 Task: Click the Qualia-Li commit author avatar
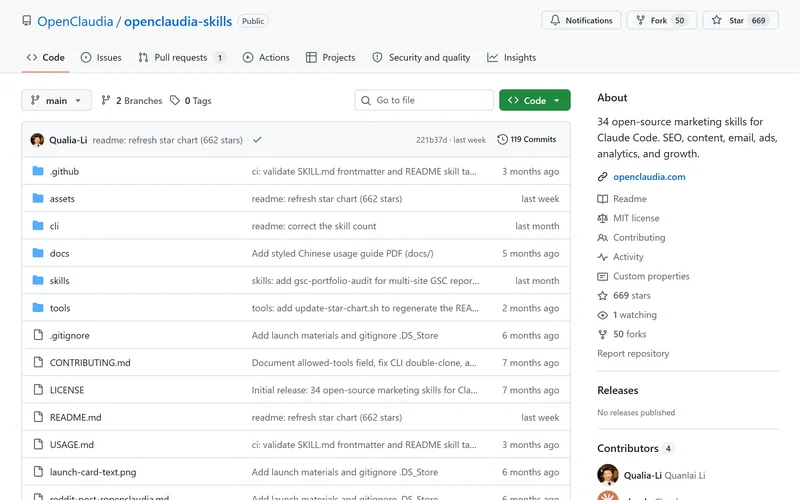pos(37,140)
